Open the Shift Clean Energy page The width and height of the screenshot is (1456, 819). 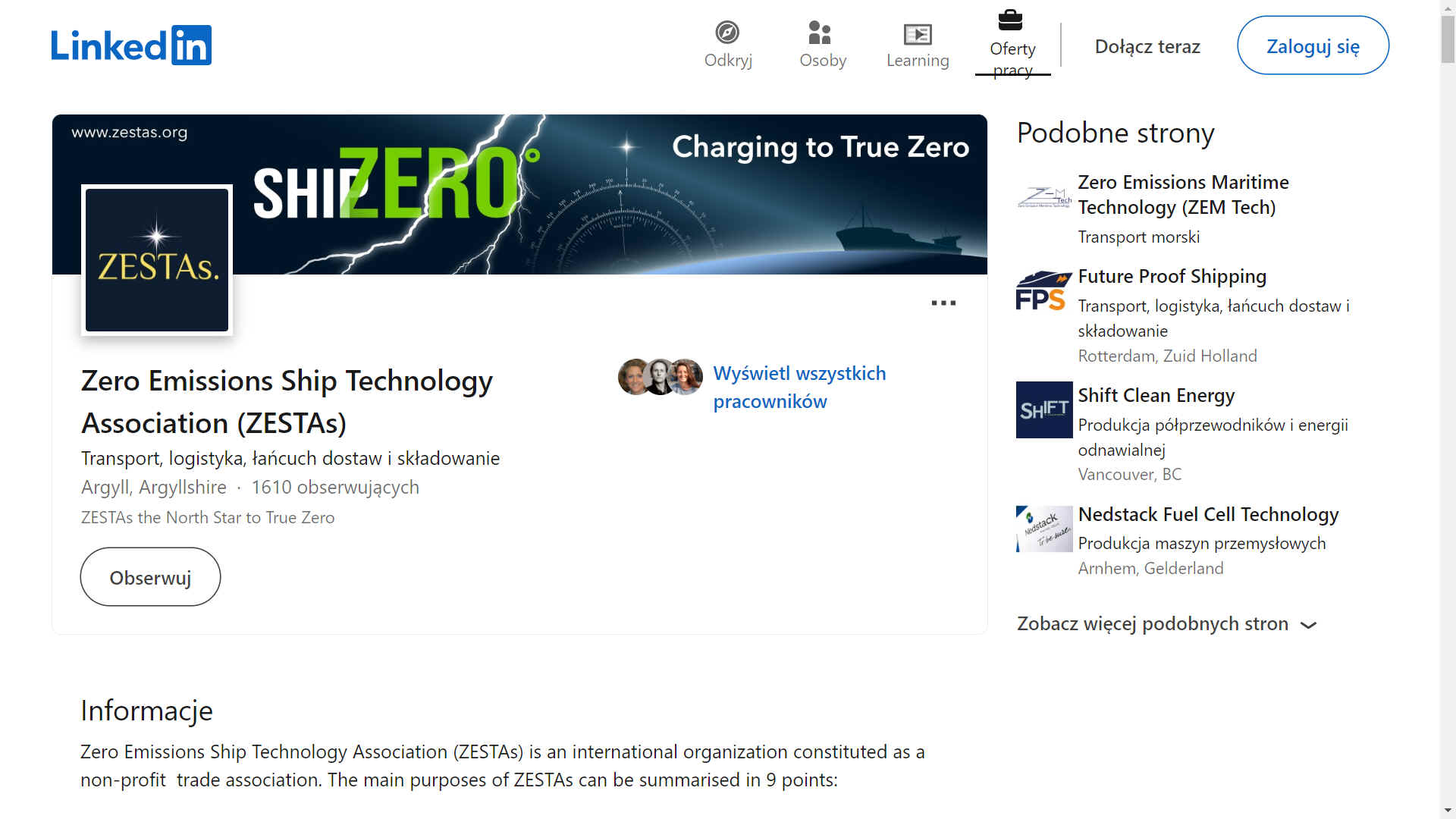tap(1156, 395)
